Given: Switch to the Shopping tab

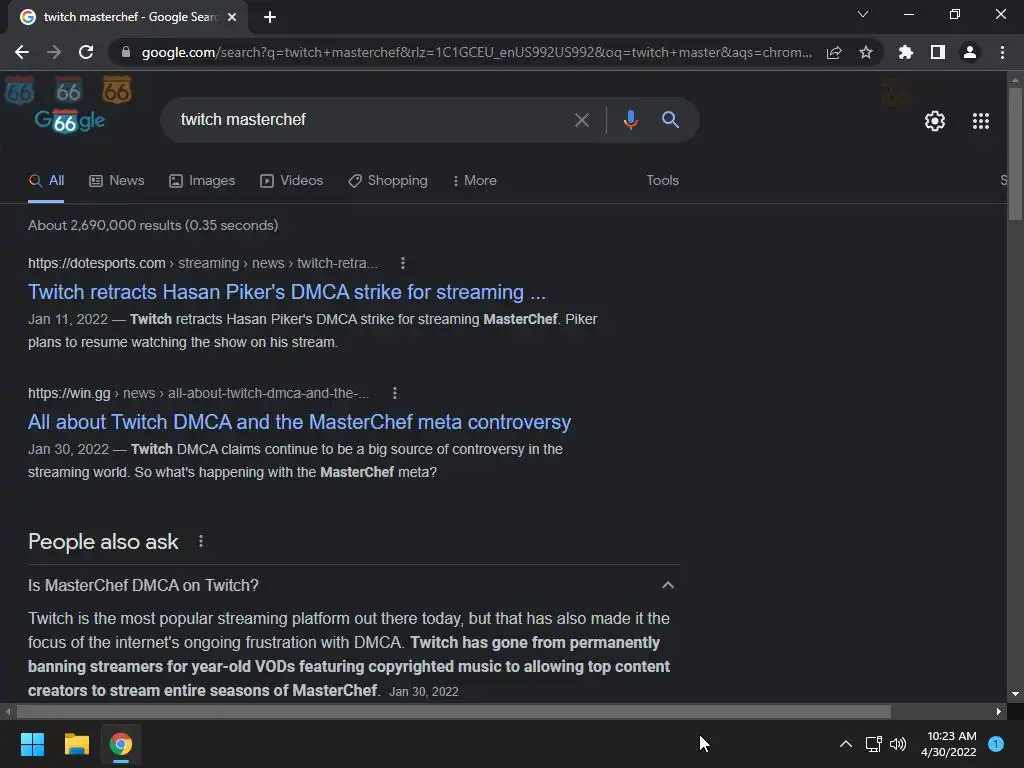Looking at the screenshot, I should point(388,181).
